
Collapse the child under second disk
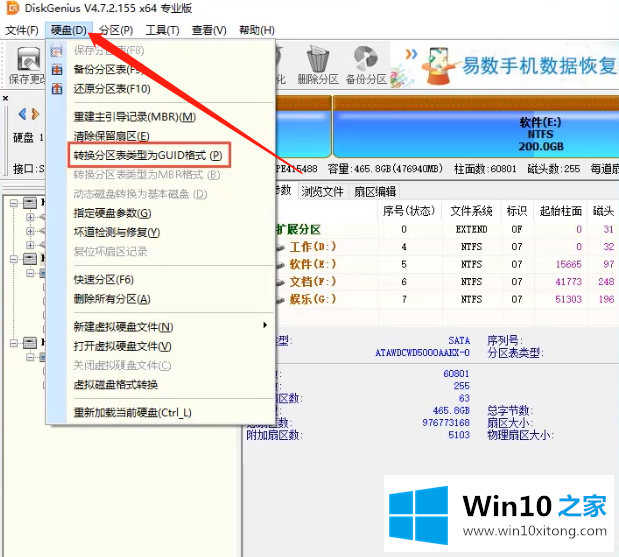(30, 273)
